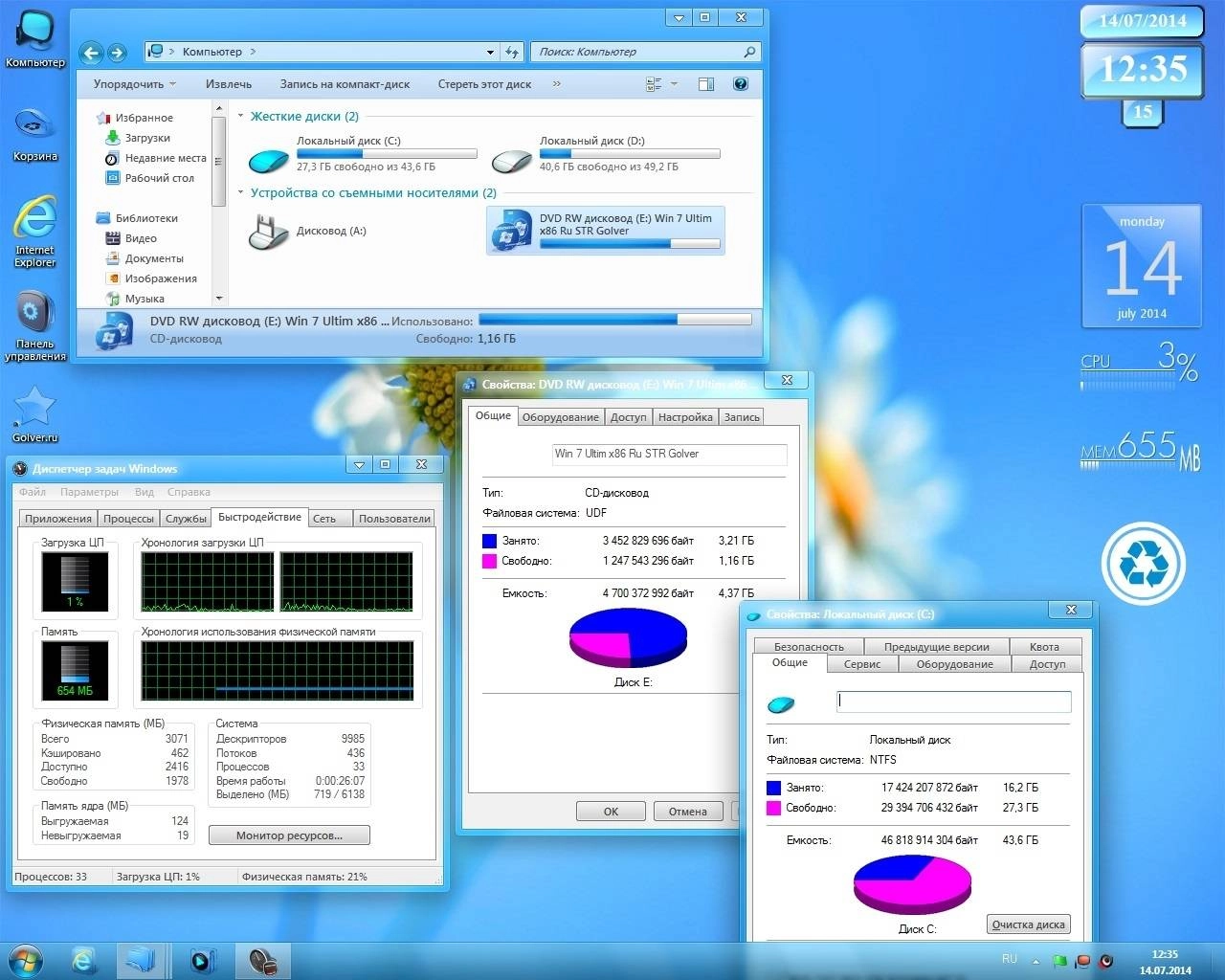This screenshot has height=980, width=1225.
Task: Open the Компьютер desktop icon
Action: click(x=35, y=38)
